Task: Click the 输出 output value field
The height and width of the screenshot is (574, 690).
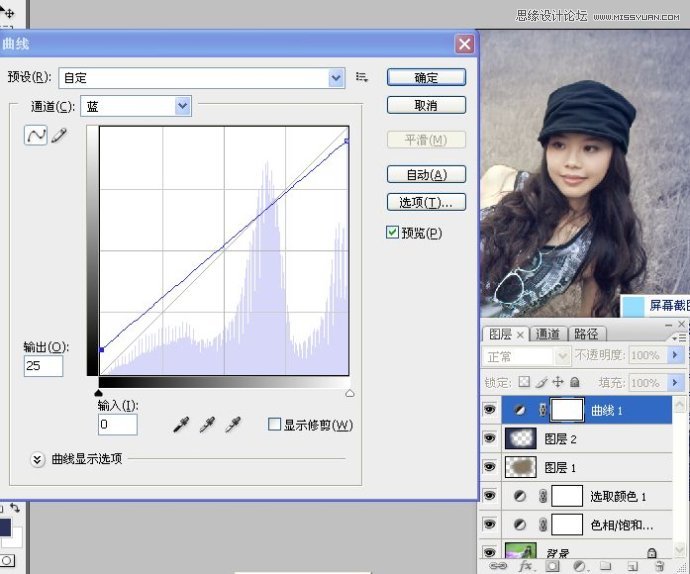Action: tap(43, 366)
